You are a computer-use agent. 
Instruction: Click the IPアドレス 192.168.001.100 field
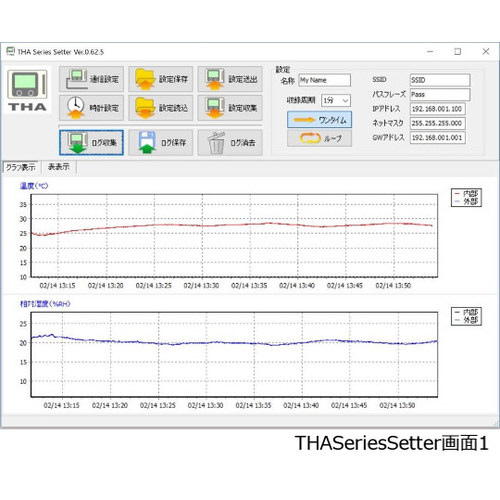[437, 109]
